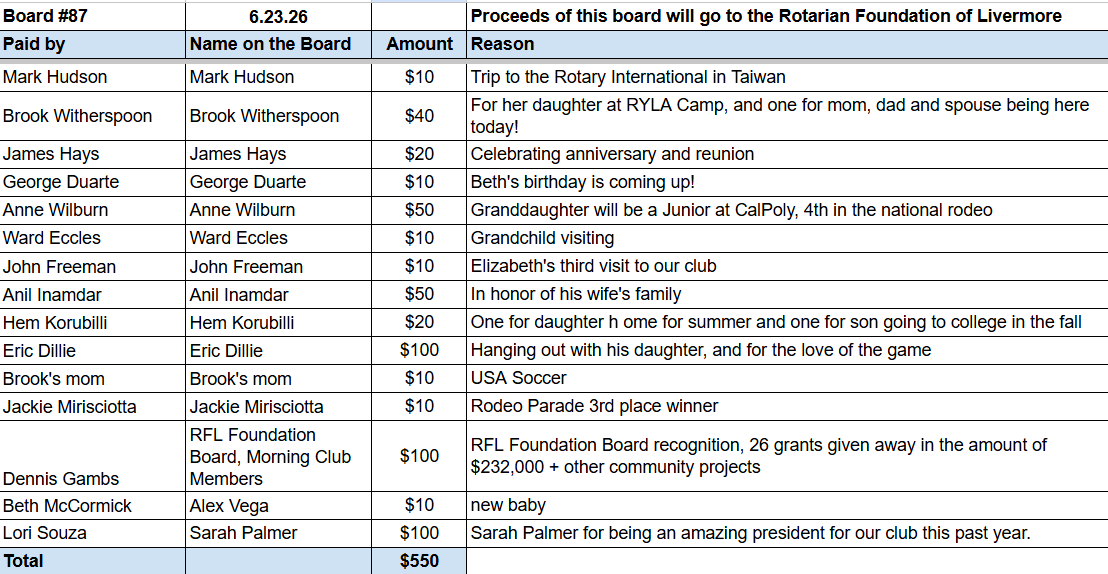The width and height of the screenshot is (1108, 574).
Task: Select the Paid by column header
Action: (x=93, y=45)
